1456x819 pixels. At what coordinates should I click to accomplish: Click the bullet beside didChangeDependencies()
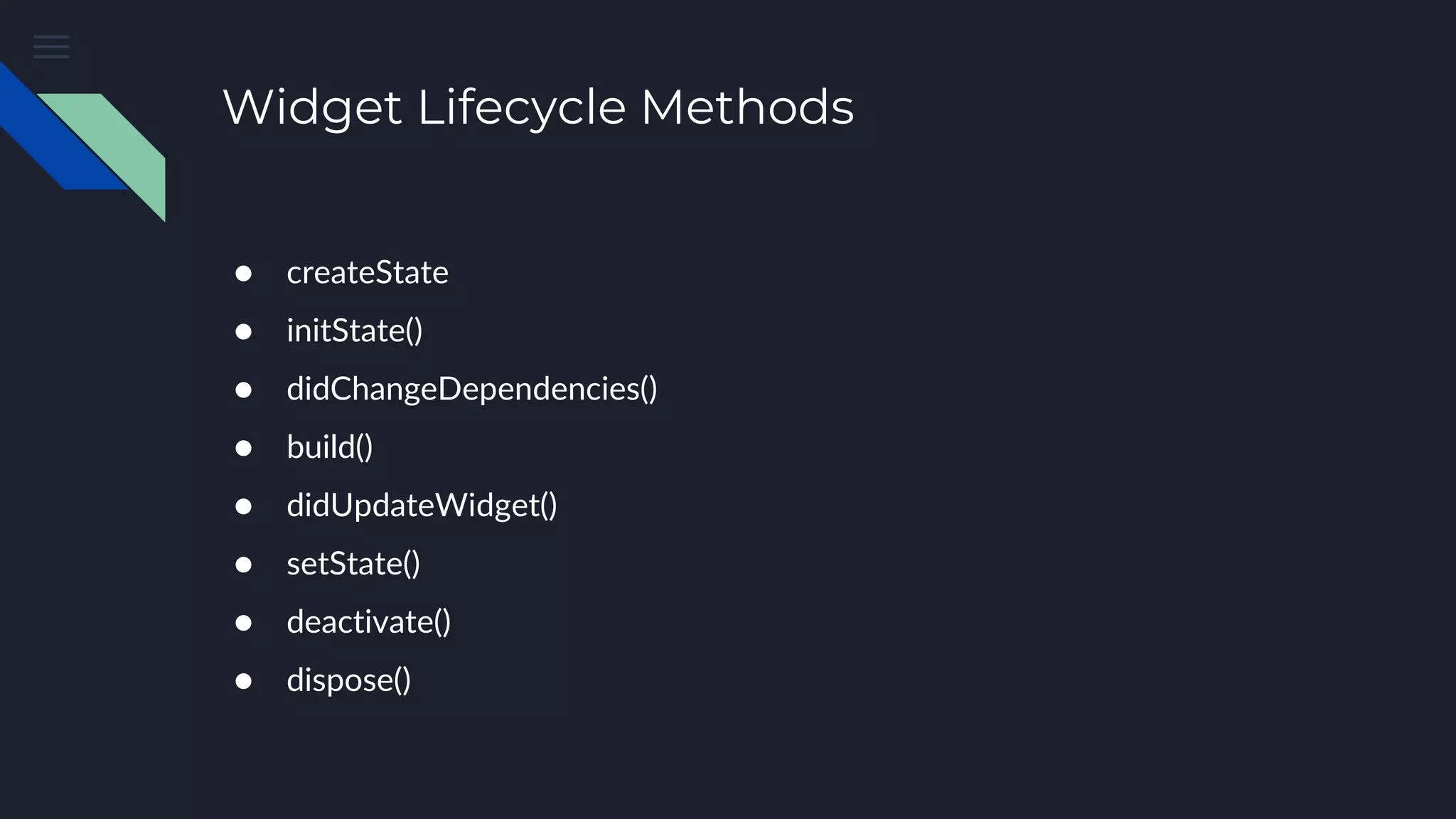coord(243,390)
